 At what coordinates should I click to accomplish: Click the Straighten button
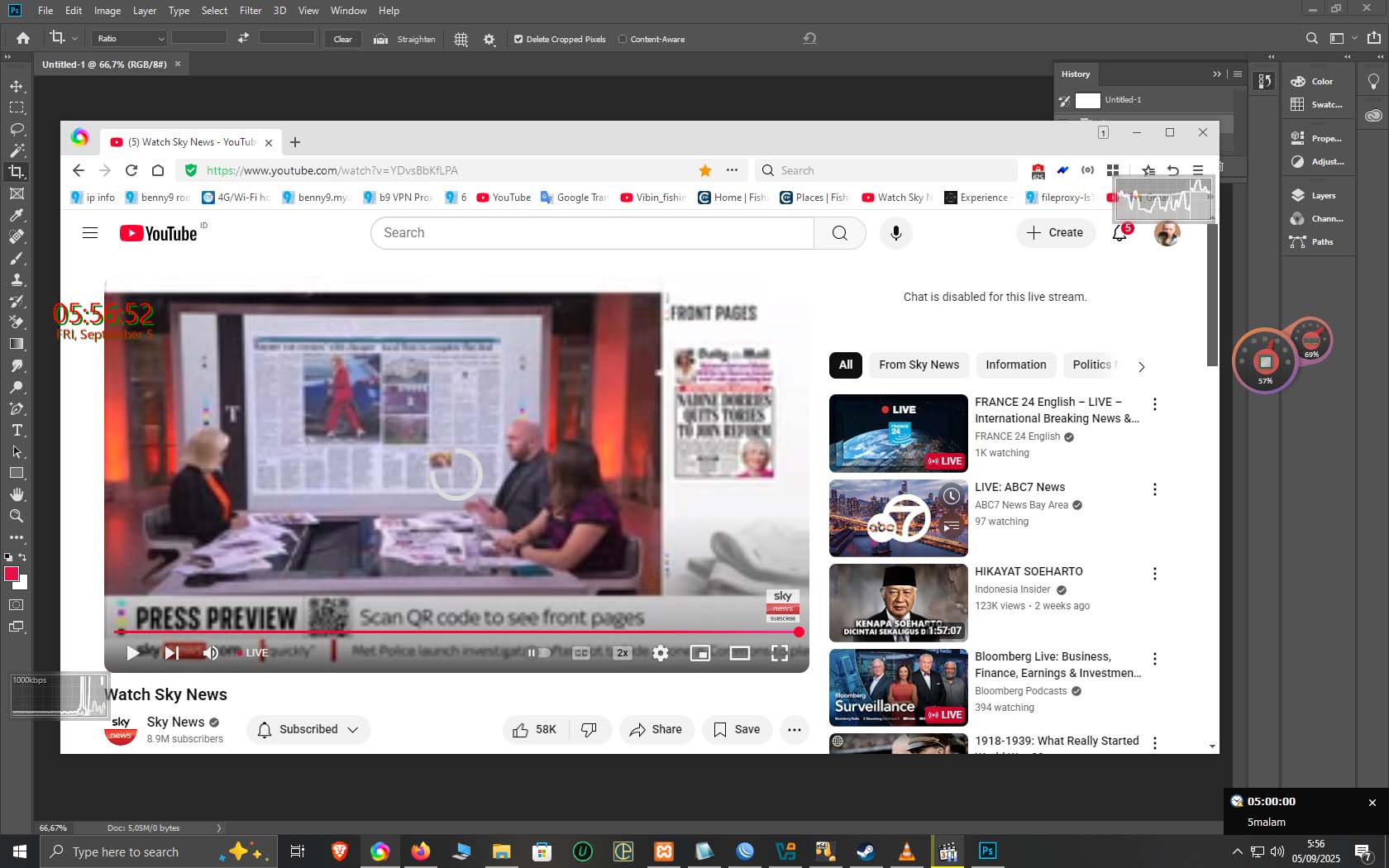pyautogui.click(x=405, y=39)
